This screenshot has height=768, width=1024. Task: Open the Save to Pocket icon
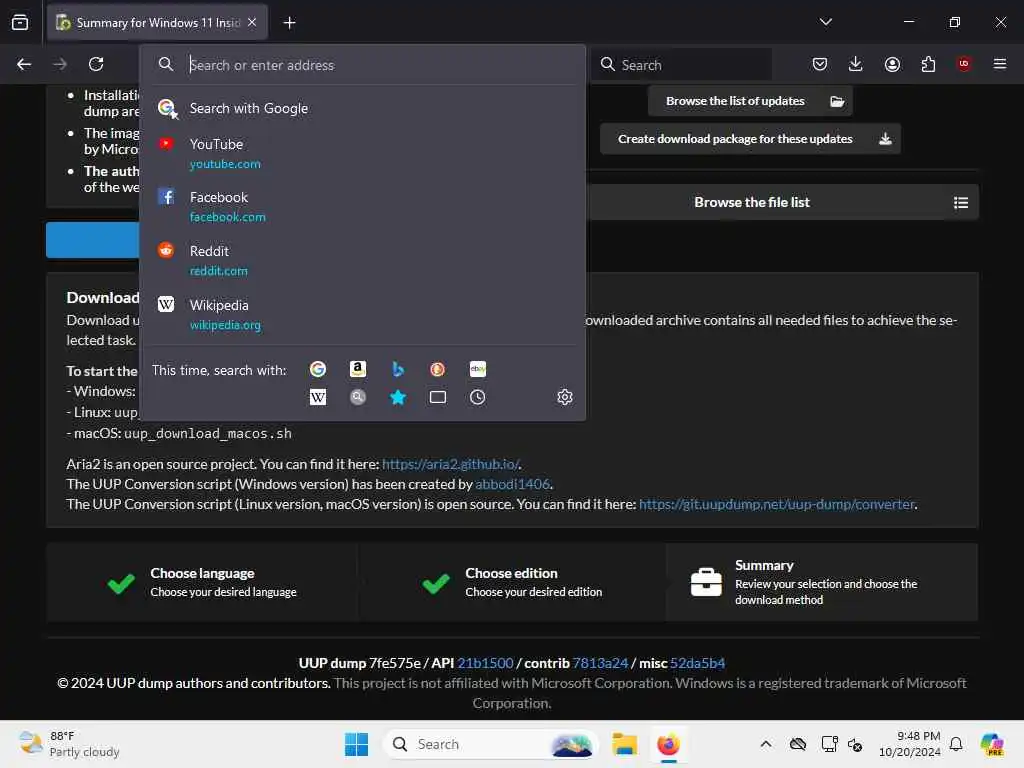coord(820,64)
